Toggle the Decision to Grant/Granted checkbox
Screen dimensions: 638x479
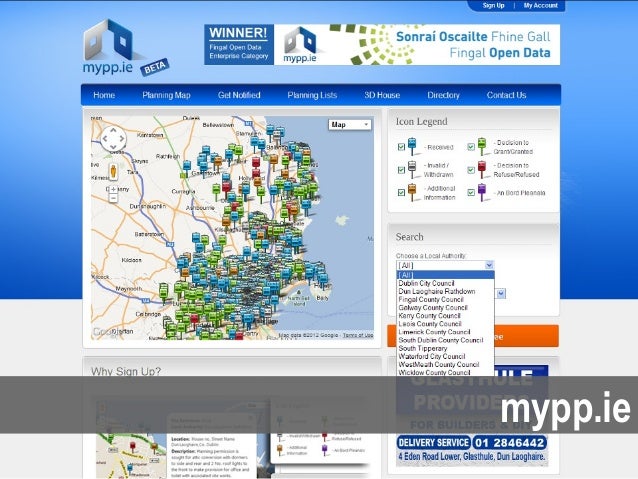pos(471,147)
